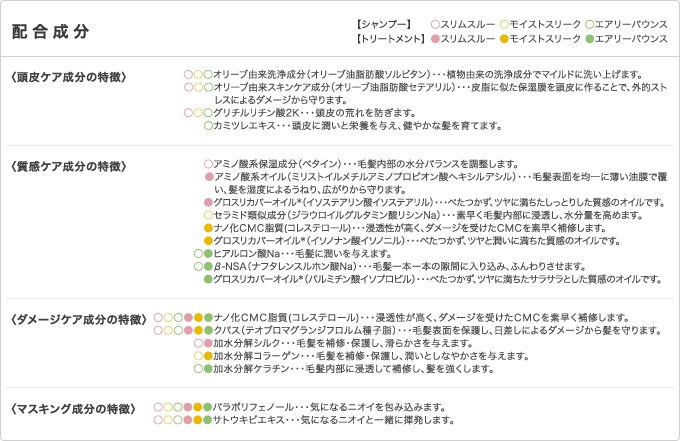The height and width of the screenshot is (441, 680).
Task: Click the yellow dot beside ナノ化CMC脂質 in 質感ケア
Action: [208, 228]
